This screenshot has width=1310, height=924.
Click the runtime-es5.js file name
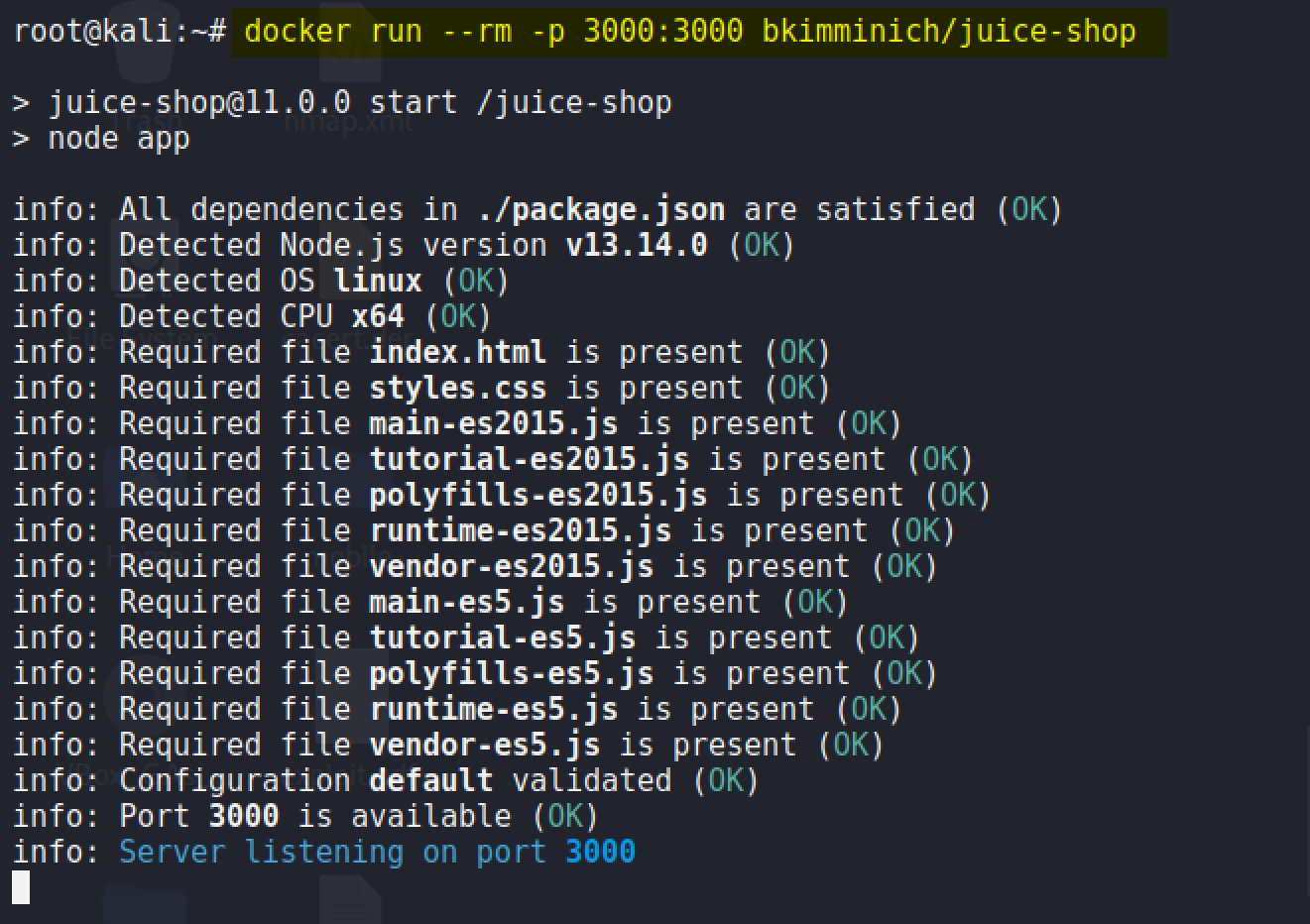point(494,710)
